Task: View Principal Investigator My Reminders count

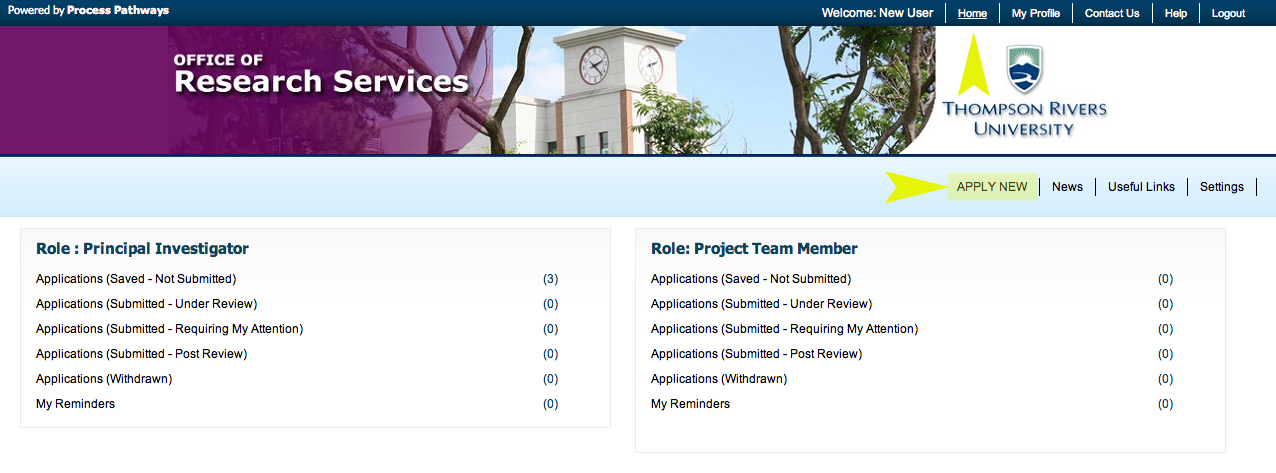Action: pos(550,404)
